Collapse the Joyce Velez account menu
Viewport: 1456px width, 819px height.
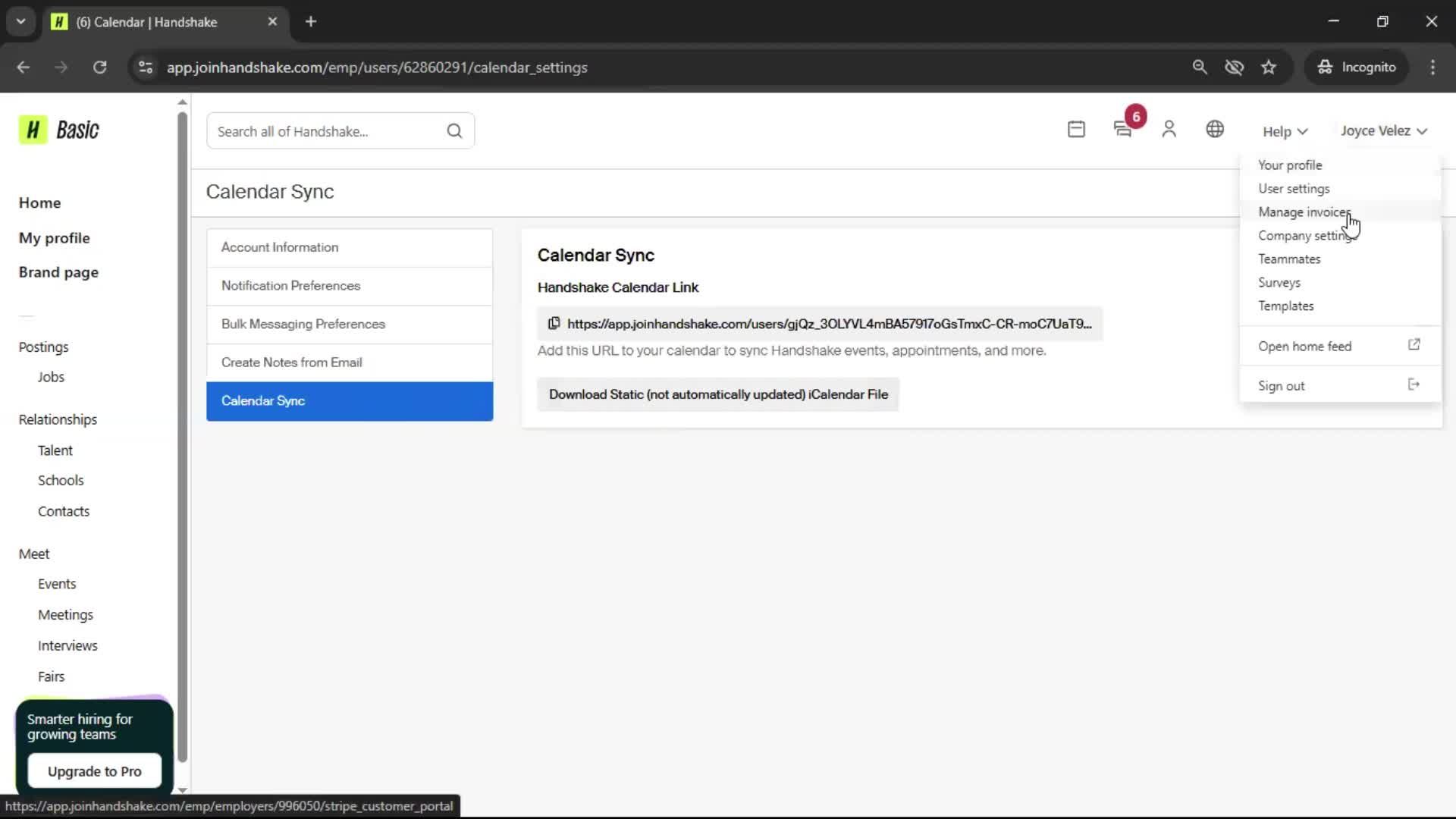(1383, 131)
